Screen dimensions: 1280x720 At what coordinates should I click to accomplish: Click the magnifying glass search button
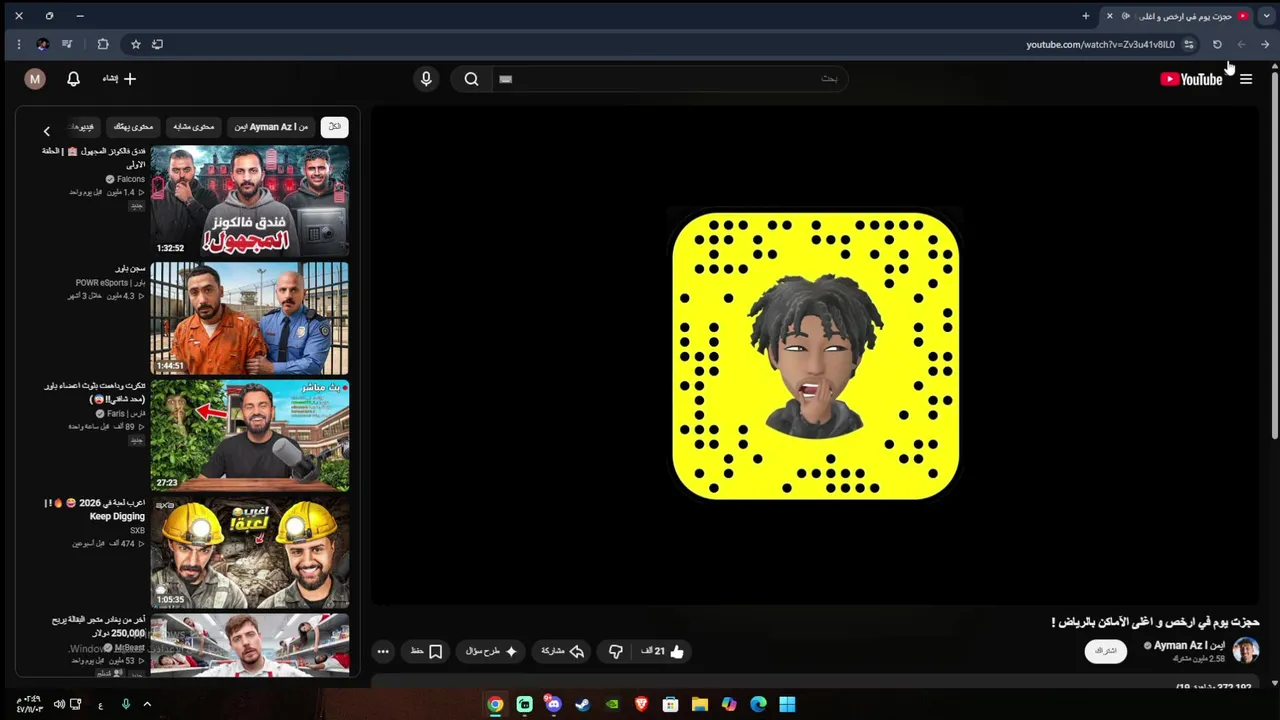471,79
